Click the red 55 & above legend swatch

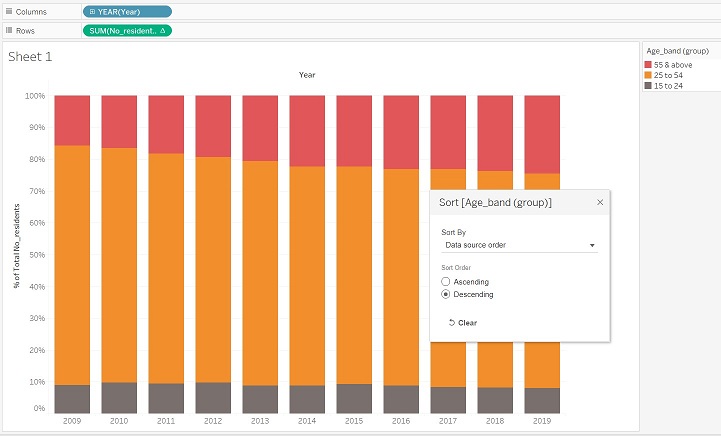pyautogui.click(x=649, y=65)
